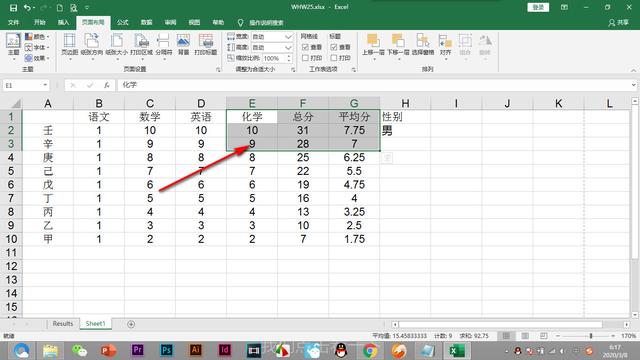The height and width of the screenshot is (360, 640).
Task: Click the Name Box showing E1
Action: [22, 85]
